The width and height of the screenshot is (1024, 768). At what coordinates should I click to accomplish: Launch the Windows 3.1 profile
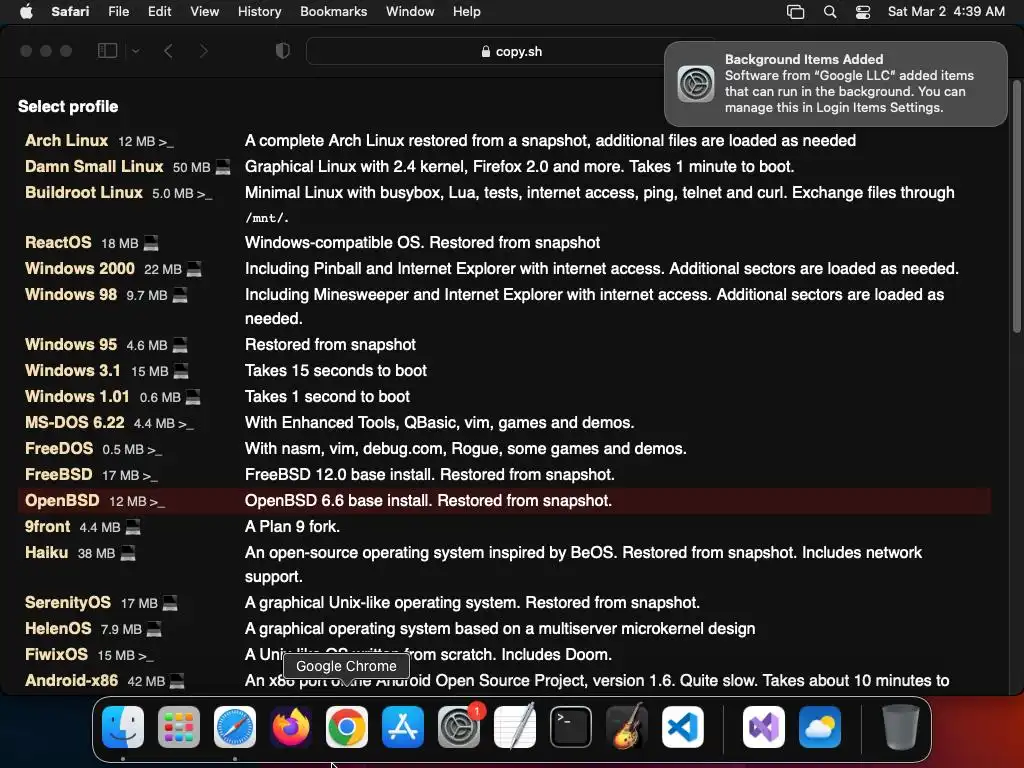coord(72,370)
